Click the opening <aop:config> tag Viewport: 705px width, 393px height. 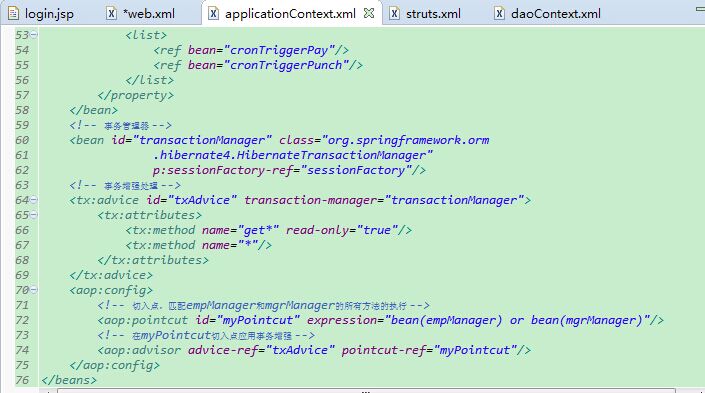(111, 290)
